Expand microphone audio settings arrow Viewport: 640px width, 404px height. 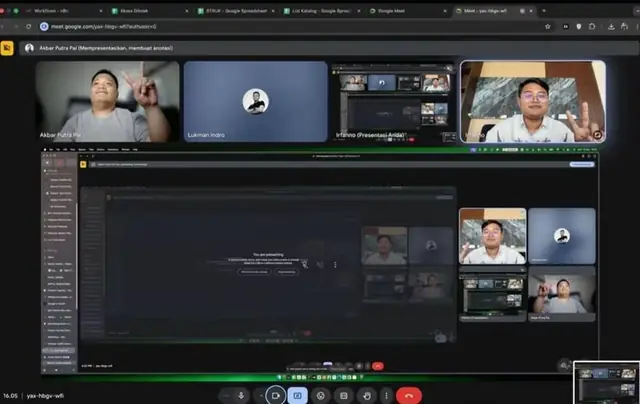[226, 395]
